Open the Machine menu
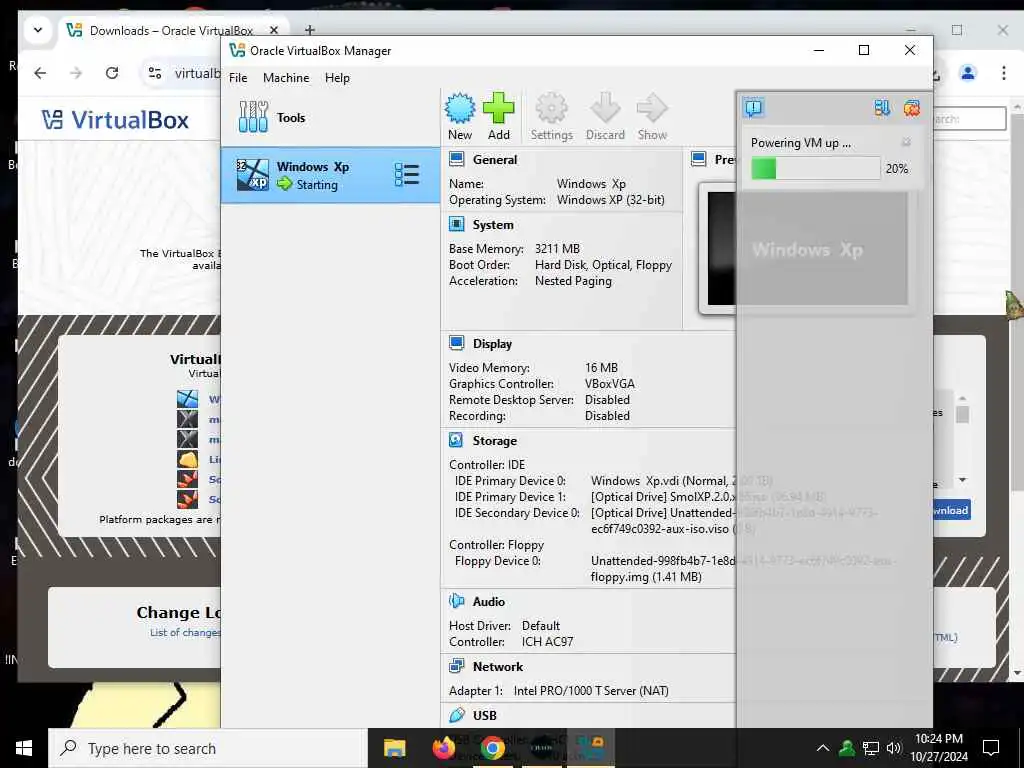1024x768 pixels. [x=286, y=78]
